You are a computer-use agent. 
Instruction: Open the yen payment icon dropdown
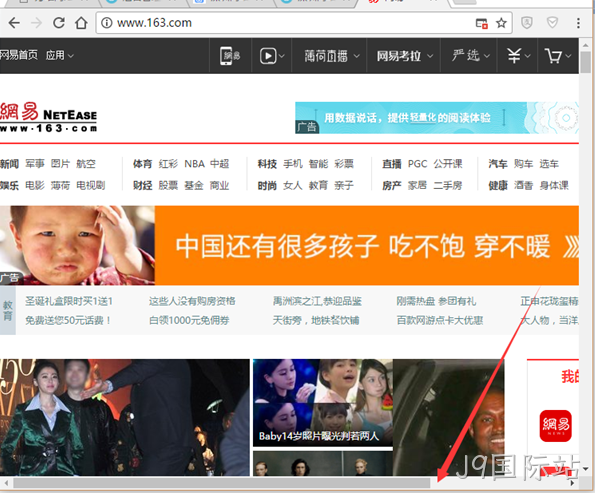coord(518,56)
